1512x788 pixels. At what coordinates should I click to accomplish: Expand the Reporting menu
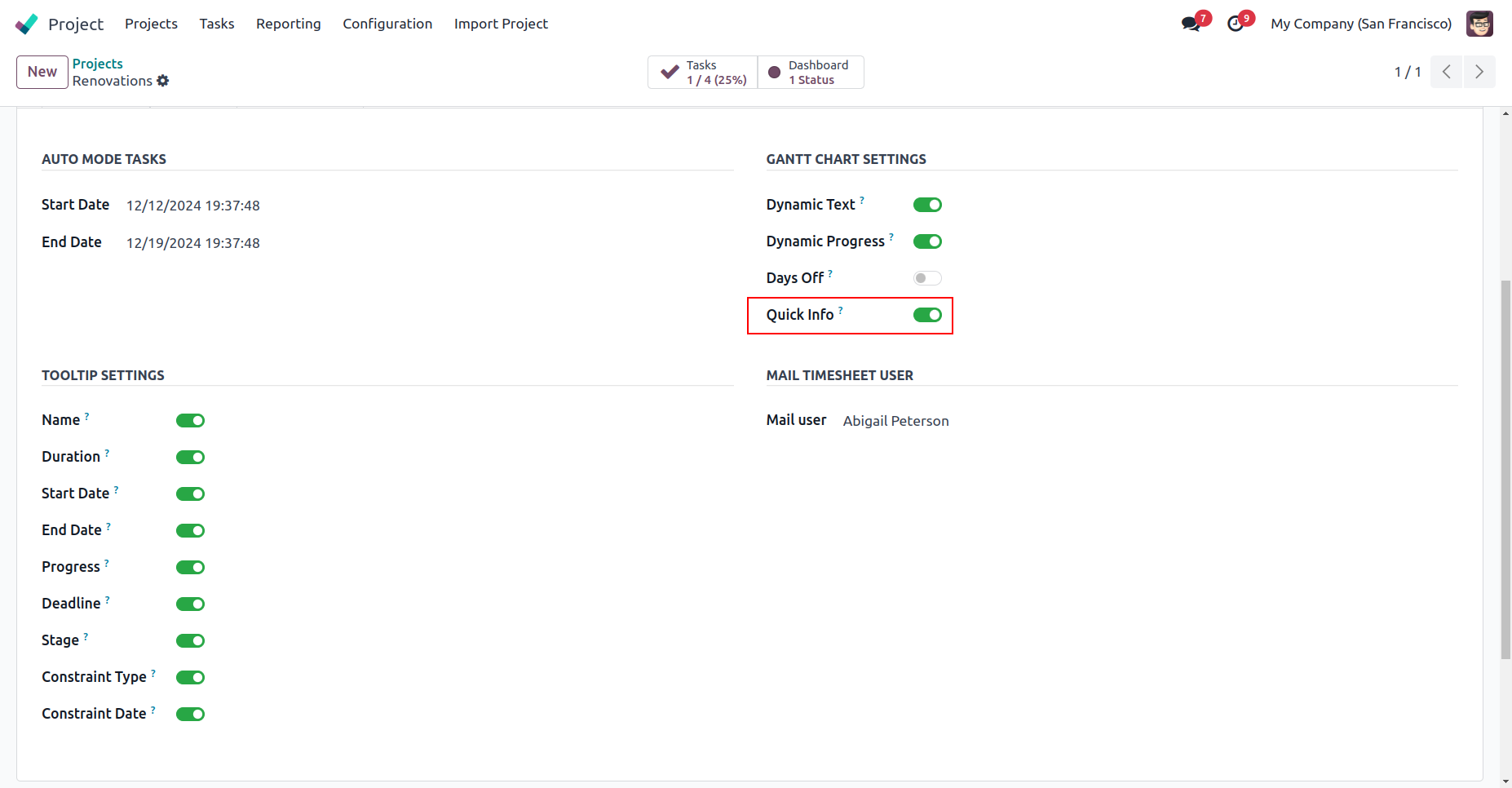pos(288,24)
